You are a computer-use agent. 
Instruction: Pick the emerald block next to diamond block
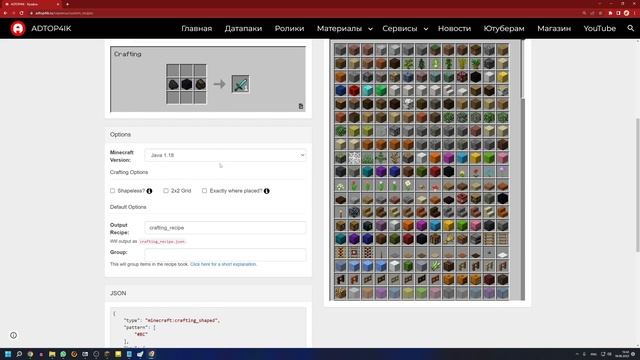point(381,90)
